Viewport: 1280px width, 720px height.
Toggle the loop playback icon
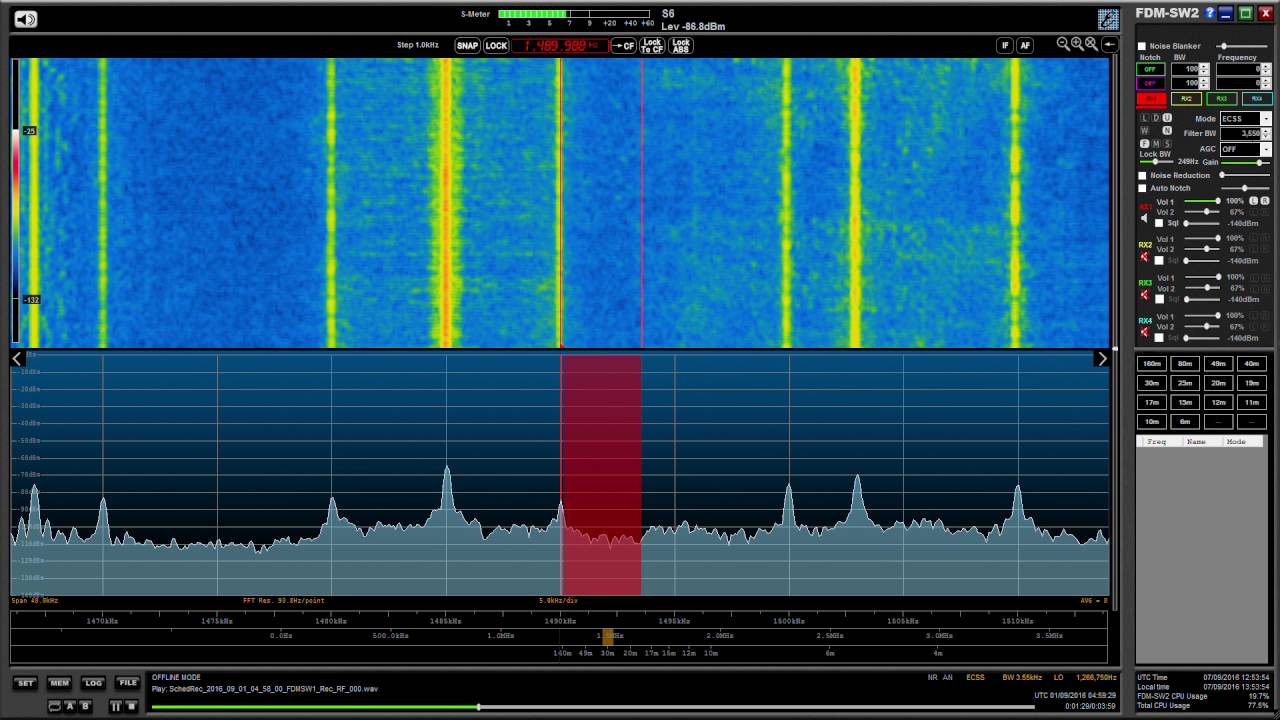pyautogui.click(x=55, y=706)
